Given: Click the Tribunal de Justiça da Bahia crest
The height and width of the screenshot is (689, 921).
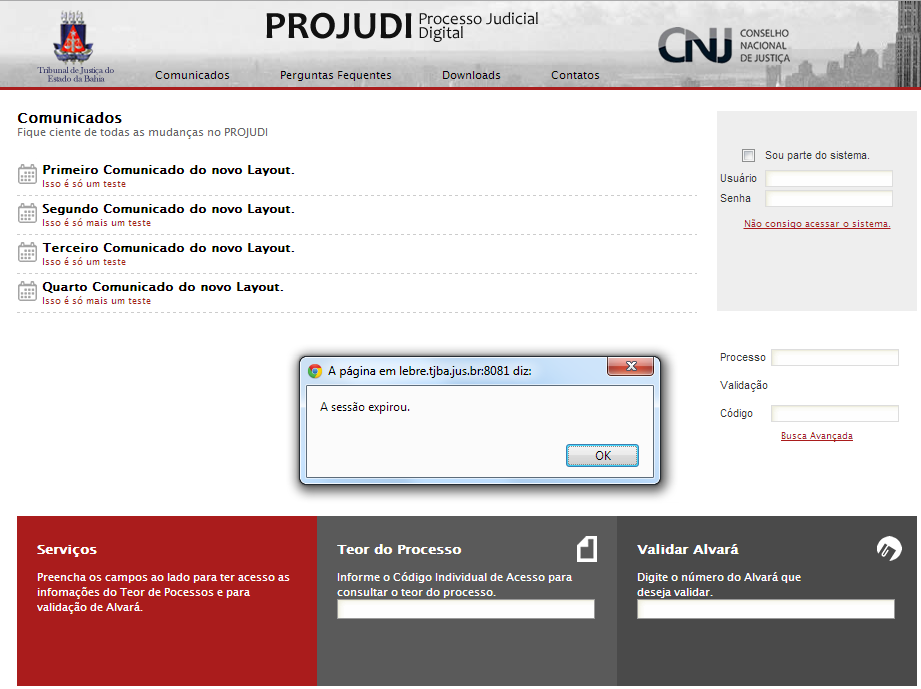Looking at the screenshot, I should pyautogui.click(x=73, y=37).
